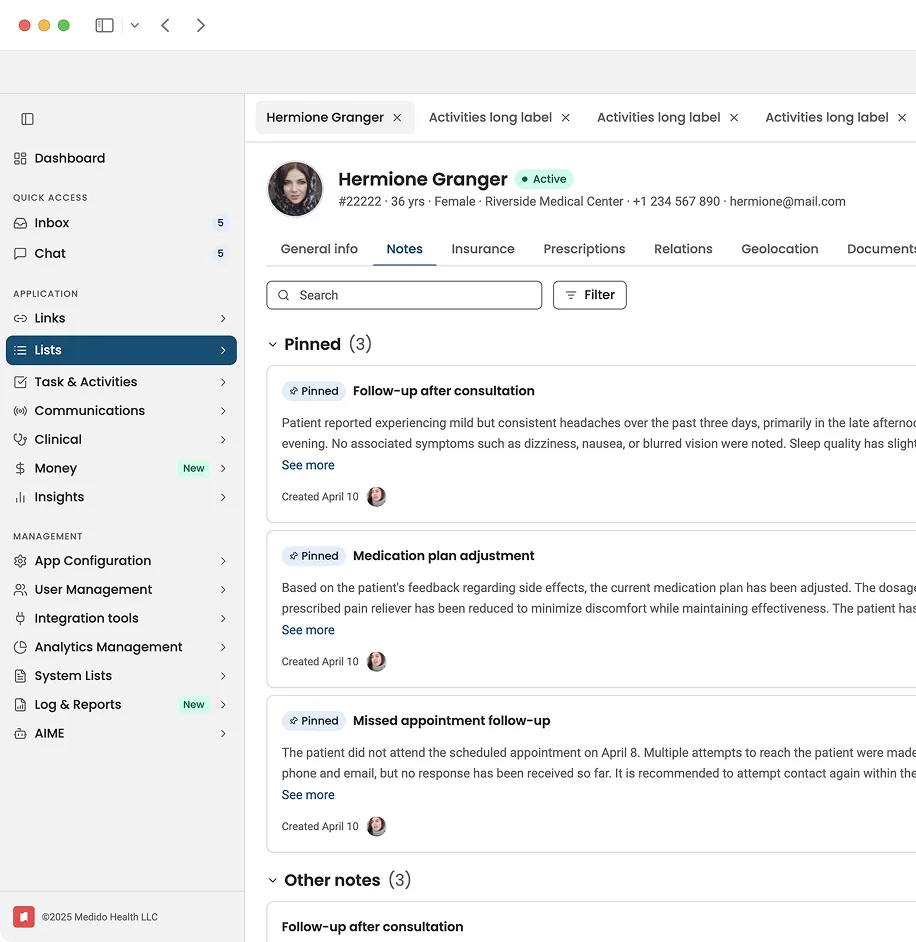Collapse the Pinned notes section
Image resolution: width=916 pixels, height=942 pixels.
[x=273, y=344]
